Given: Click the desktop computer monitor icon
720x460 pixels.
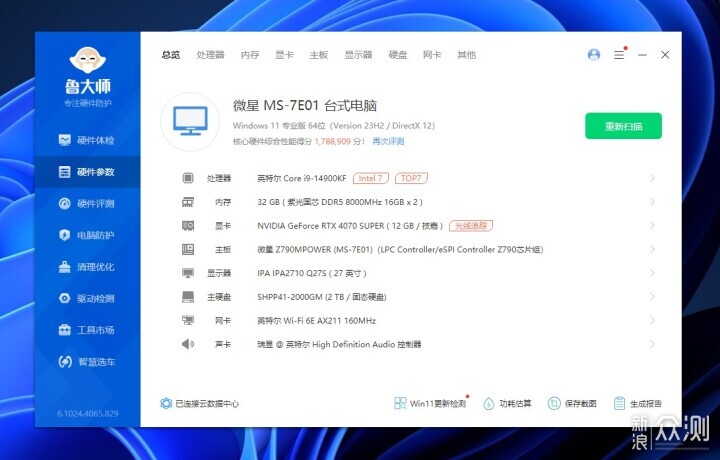Looking at the screenshot, I should (x=190, y=121).
